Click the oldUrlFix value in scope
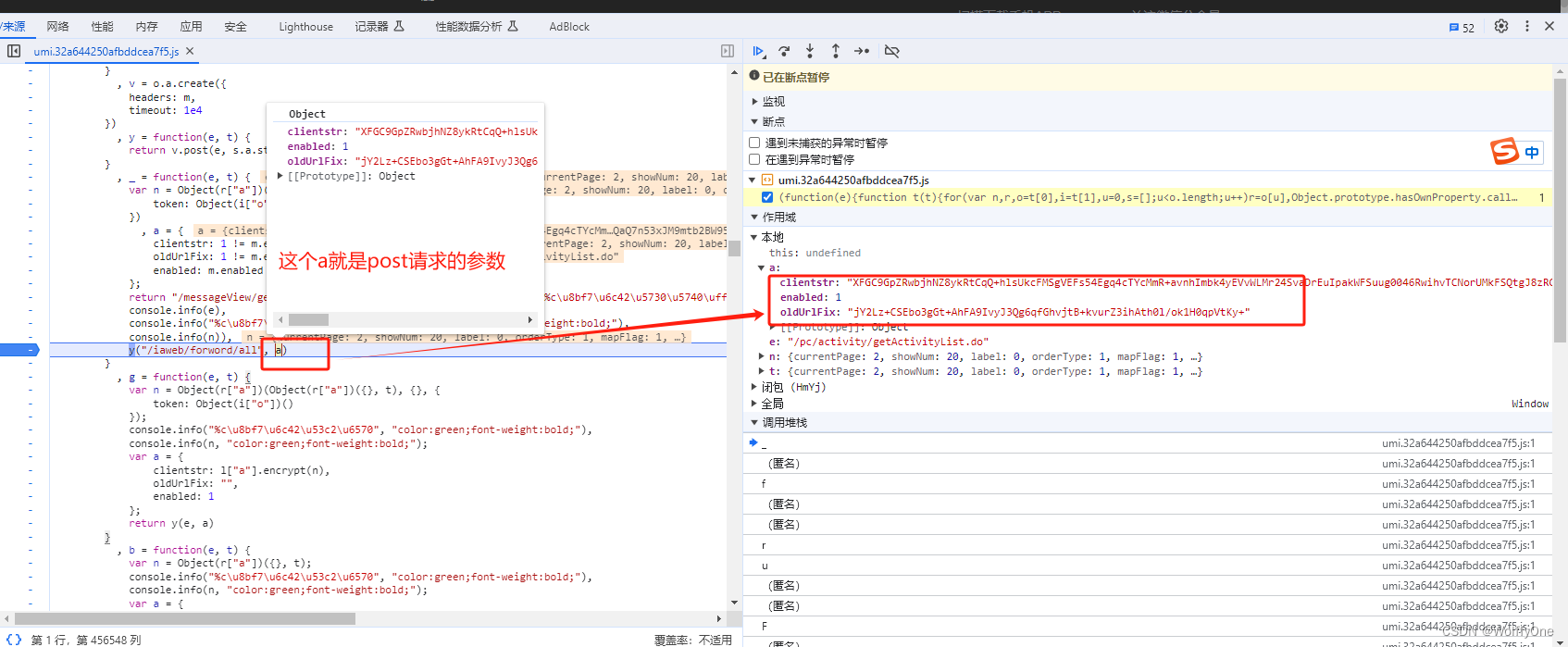The image size is (1568, 647). (x=1049, y=312)
